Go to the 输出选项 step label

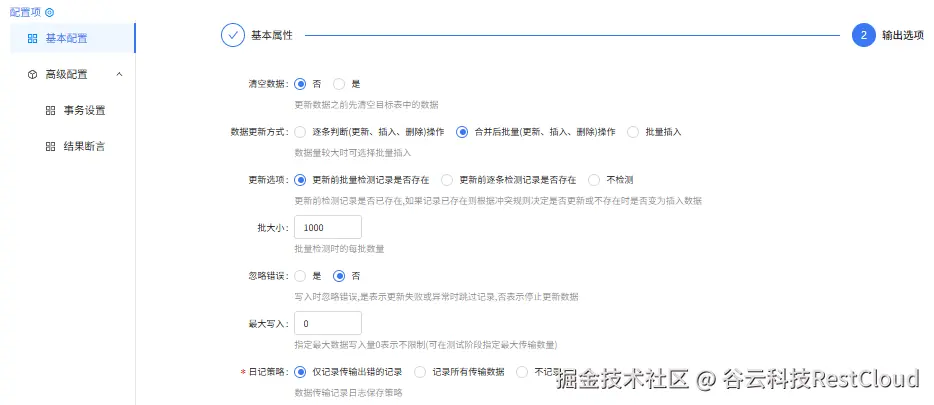click(x=903, y=36)
